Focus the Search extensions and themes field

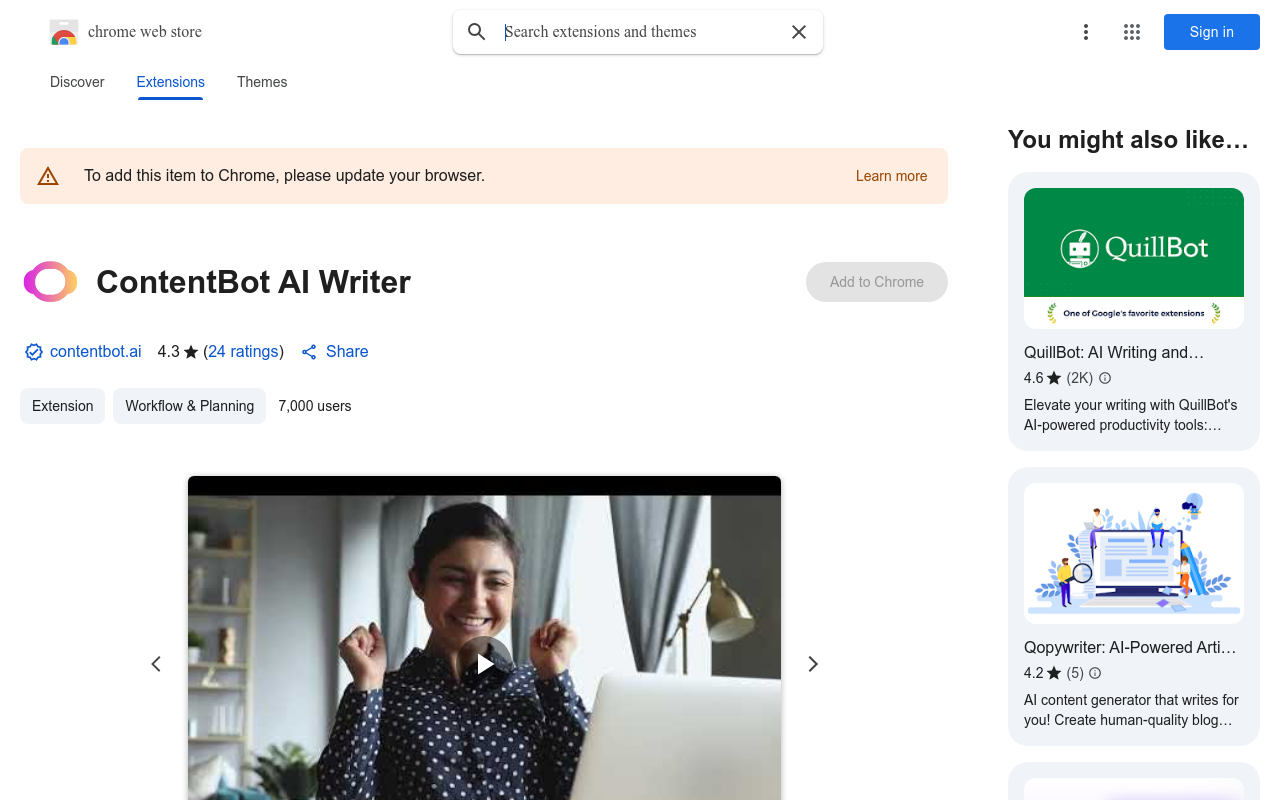(x=640, y=32)
